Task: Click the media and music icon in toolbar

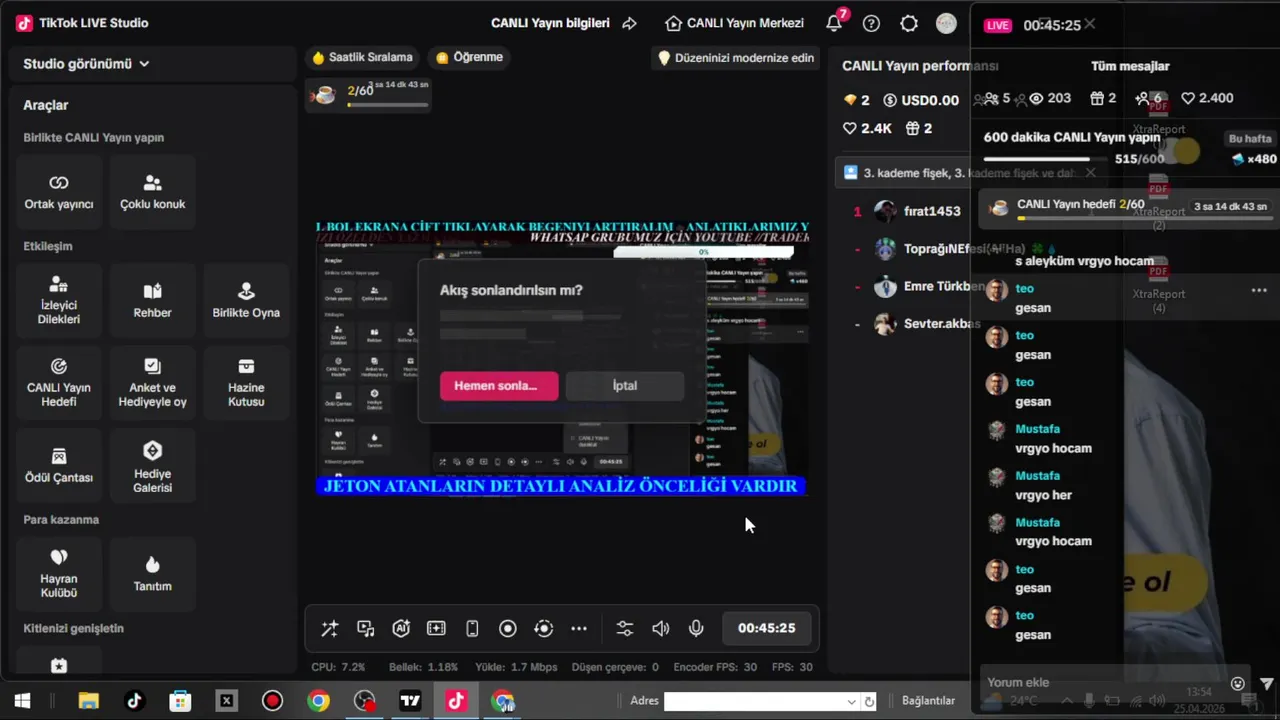Action: click(365, 629)
